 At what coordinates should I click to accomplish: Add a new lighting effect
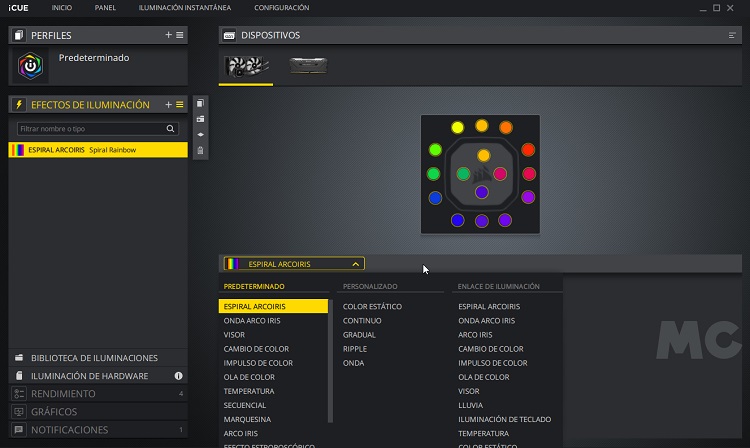pos(169,104)
